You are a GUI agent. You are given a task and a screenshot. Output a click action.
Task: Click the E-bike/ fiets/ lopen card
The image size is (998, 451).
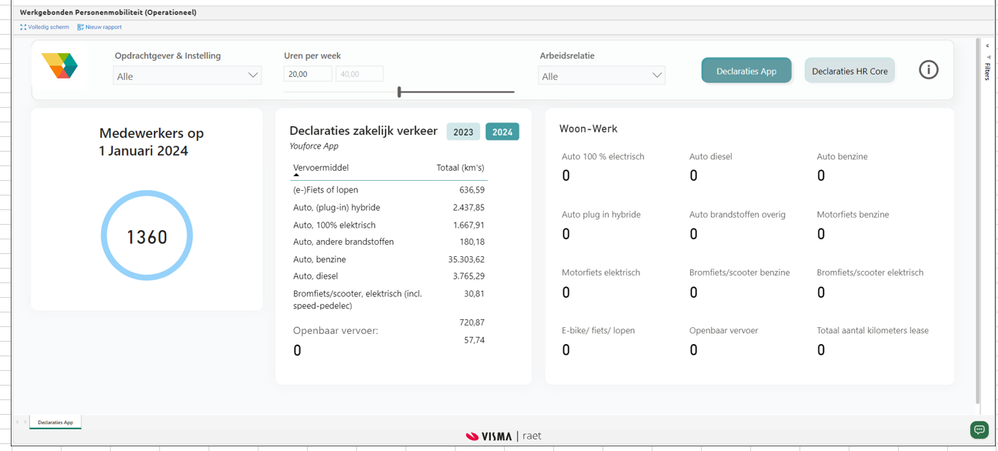598,340
